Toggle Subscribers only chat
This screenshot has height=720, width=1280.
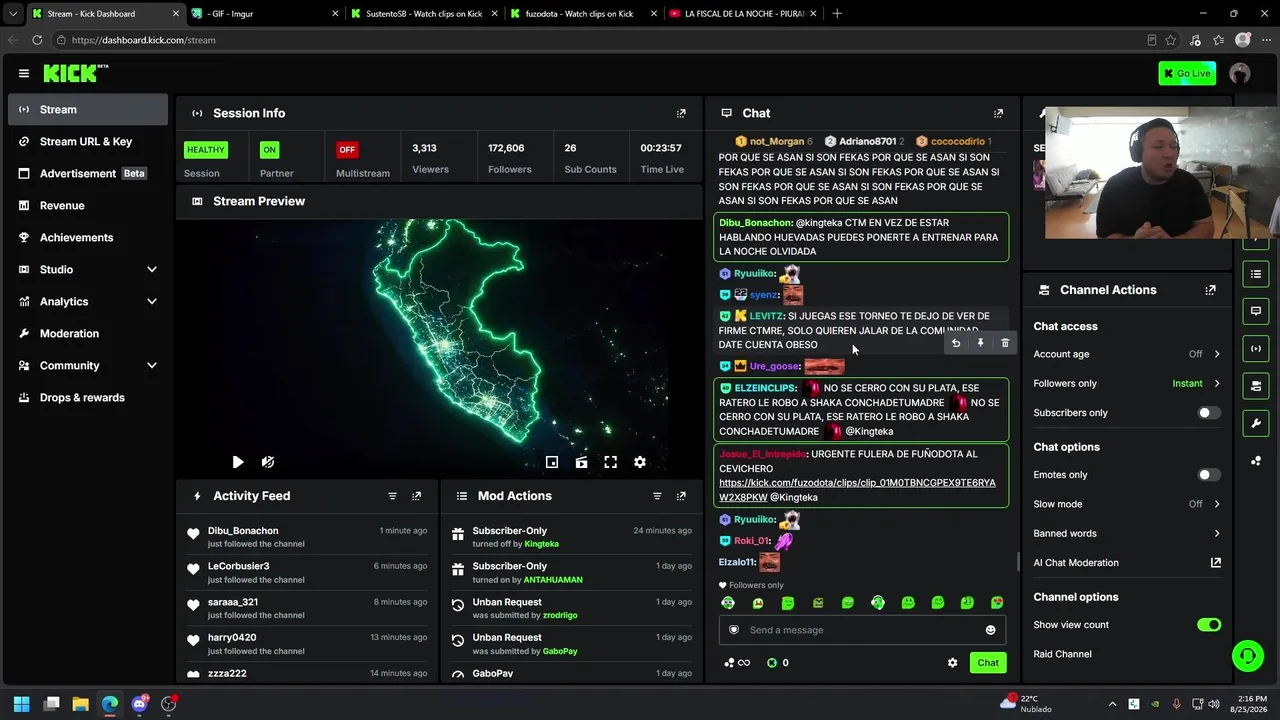point(1209,413)
